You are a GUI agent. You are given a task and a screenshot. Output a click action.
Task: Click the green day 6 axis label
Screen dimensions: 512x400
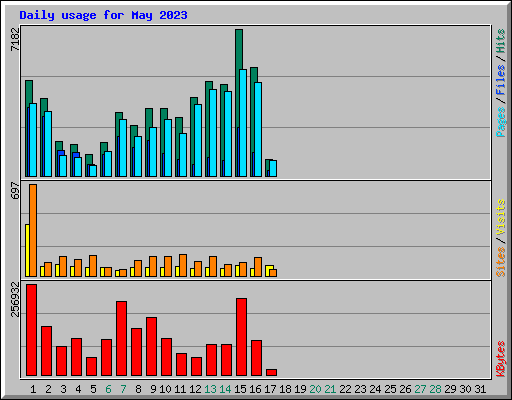108,389
